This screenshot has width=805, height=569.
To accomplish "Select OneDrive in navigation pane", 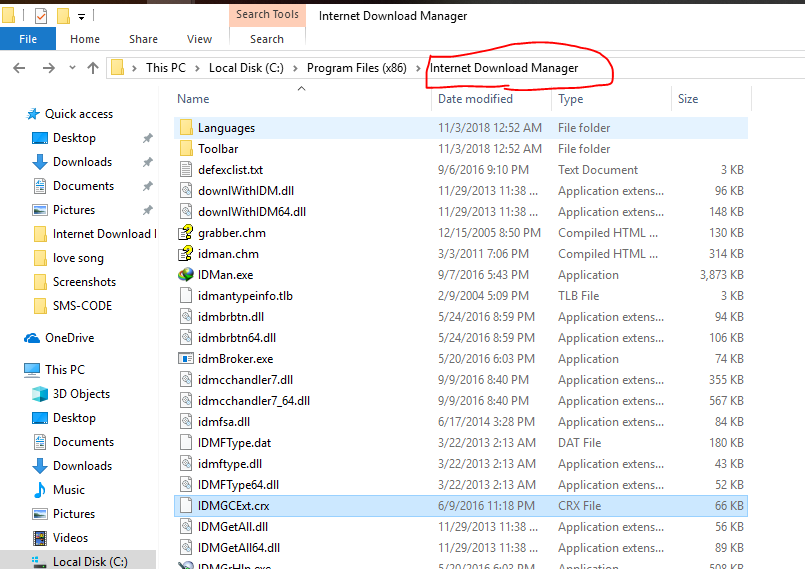I will pos(69,338).
